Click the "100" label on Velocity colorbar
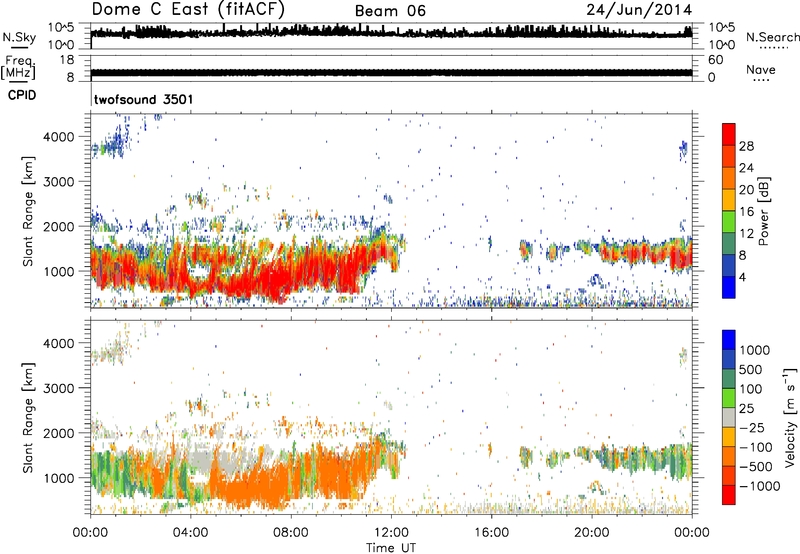The width and height of the screenshot is (800, 554). pyautogui.click(x=753, y=389)
